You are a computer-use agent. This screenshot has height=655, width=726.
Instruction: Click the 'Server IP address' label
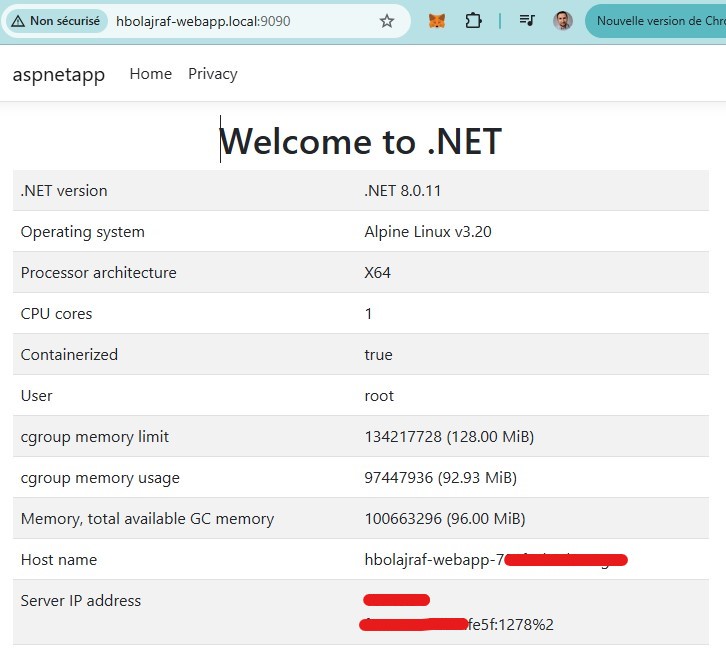click(x=81, y=600)
